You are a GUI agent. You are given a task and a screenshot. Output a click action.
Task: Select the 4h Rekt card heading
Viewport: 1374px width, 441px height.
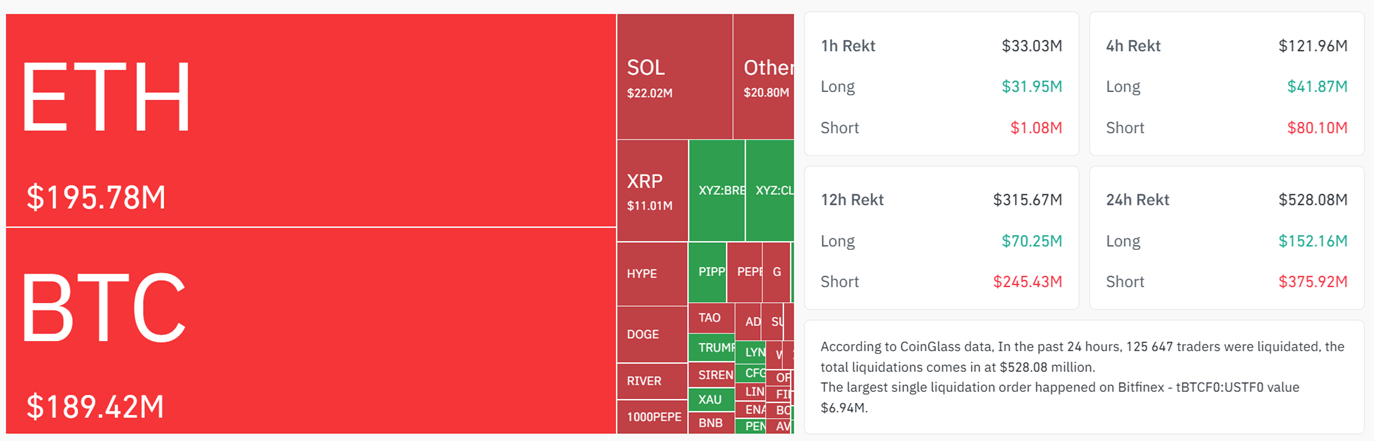coord(1133,46)
